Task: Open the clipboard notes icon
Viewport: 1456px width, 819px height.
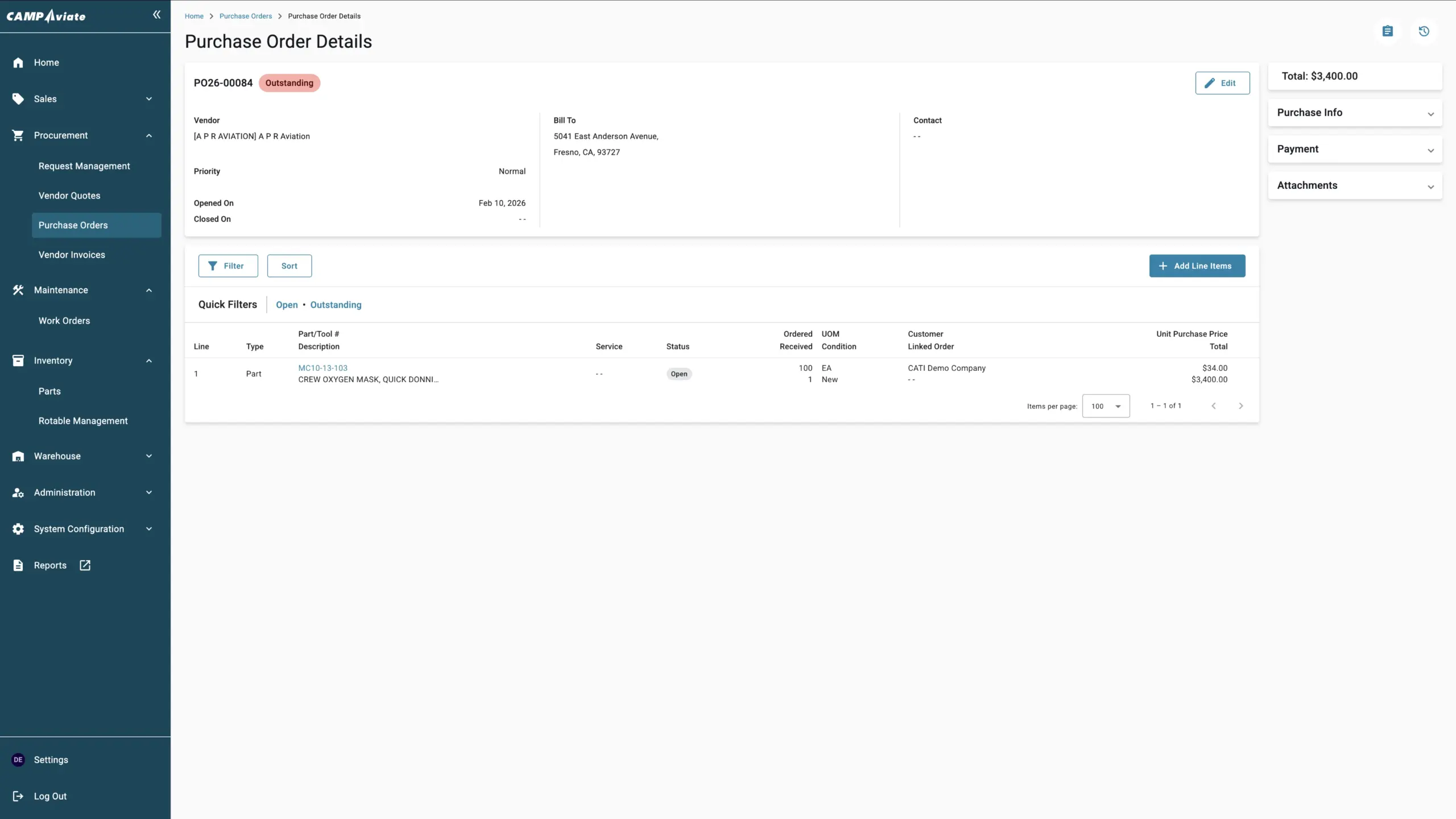Action: coord(1388,31)
